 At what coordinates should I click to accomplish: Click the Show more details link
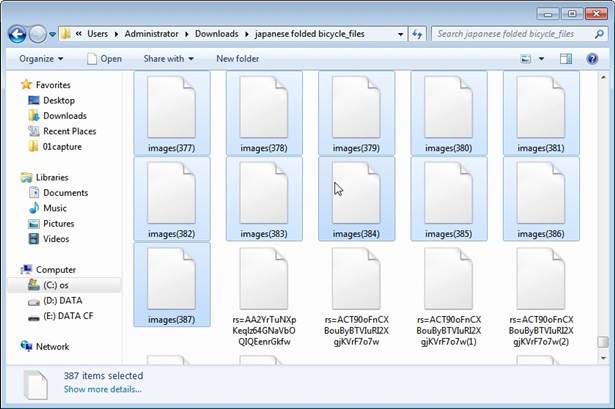click(x=102, y=389)
